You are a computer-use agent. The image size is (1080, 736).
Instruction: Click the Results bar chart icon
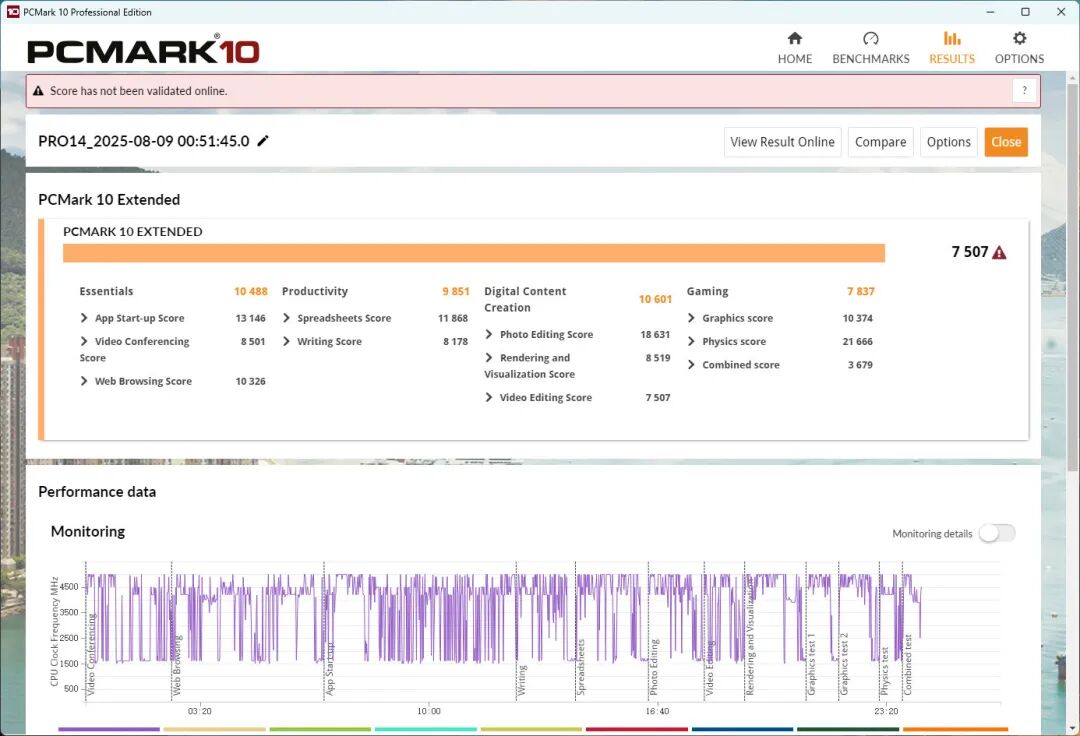tap(952, 39)
